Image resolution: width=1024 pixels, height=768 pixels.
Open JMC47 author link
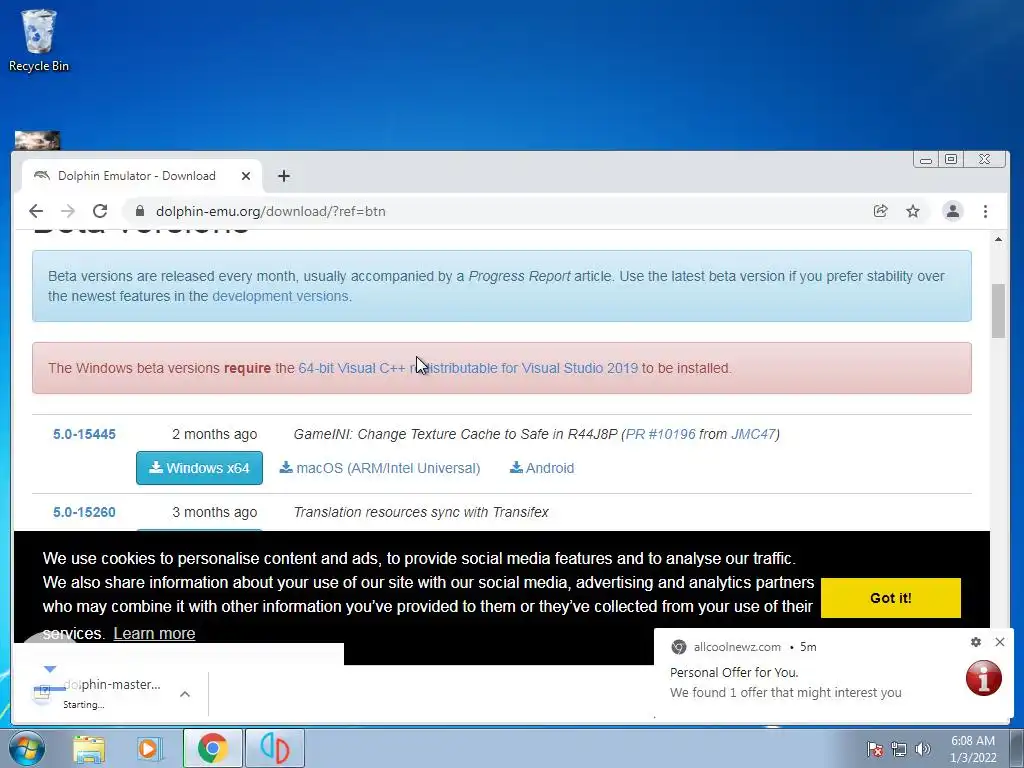(753, 434)
